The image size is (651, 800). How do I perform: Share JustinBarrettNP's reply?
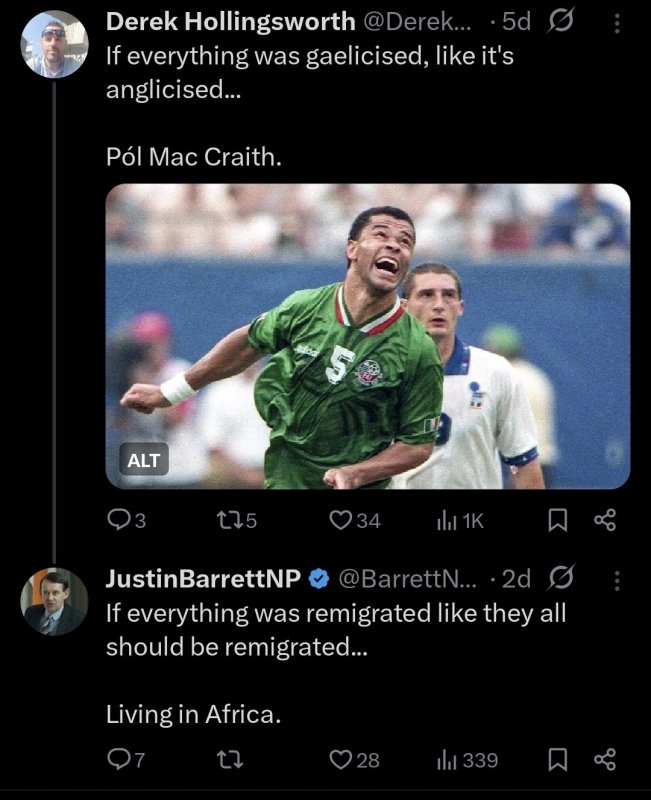(x=604, y=760)
